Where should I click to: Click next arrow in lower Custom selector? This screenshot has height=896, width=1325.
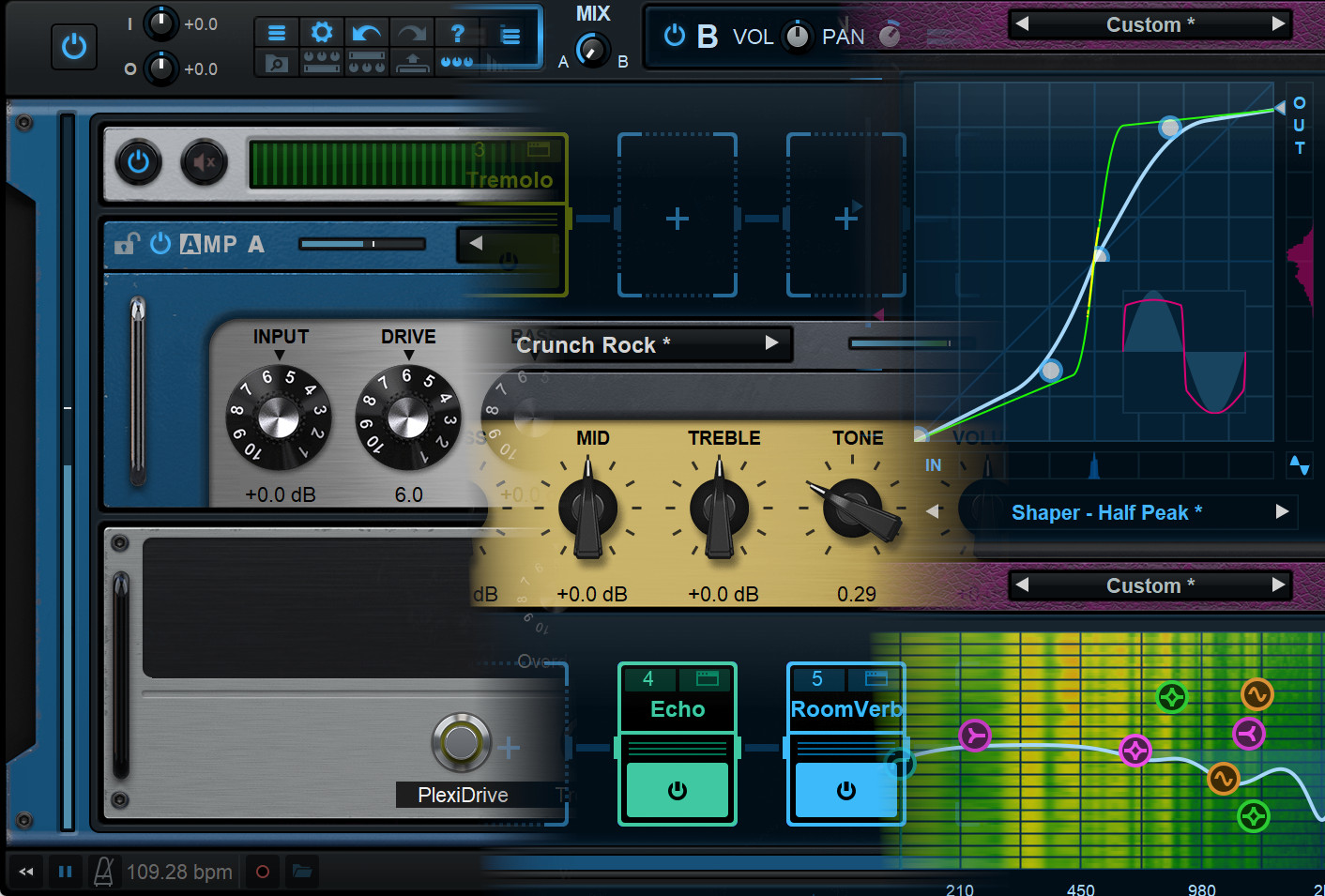coord(1278,585)
